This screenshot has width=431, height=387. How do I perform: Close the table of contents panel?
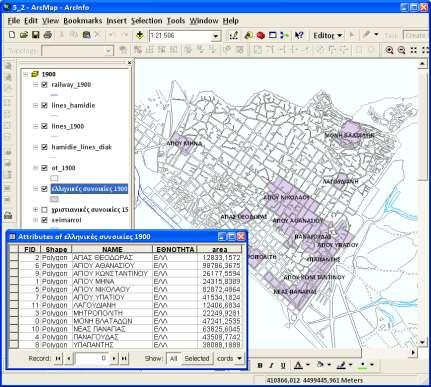(x=130, y=62)
